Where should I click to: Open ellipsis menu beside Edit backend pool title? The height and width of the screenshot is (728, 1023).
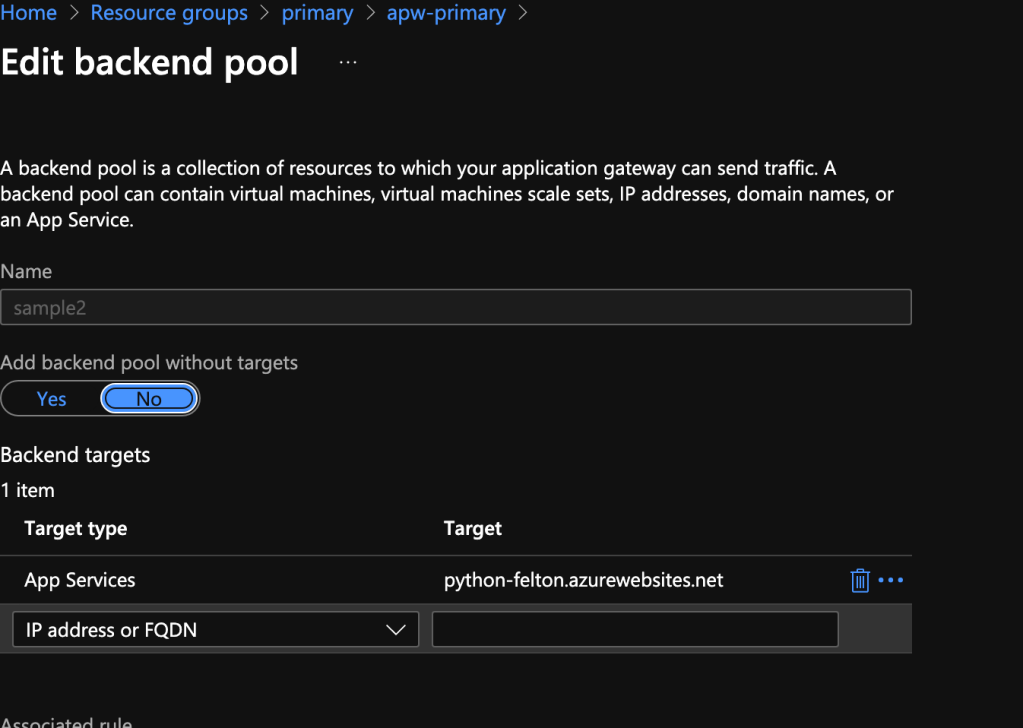tap(347, 62)
